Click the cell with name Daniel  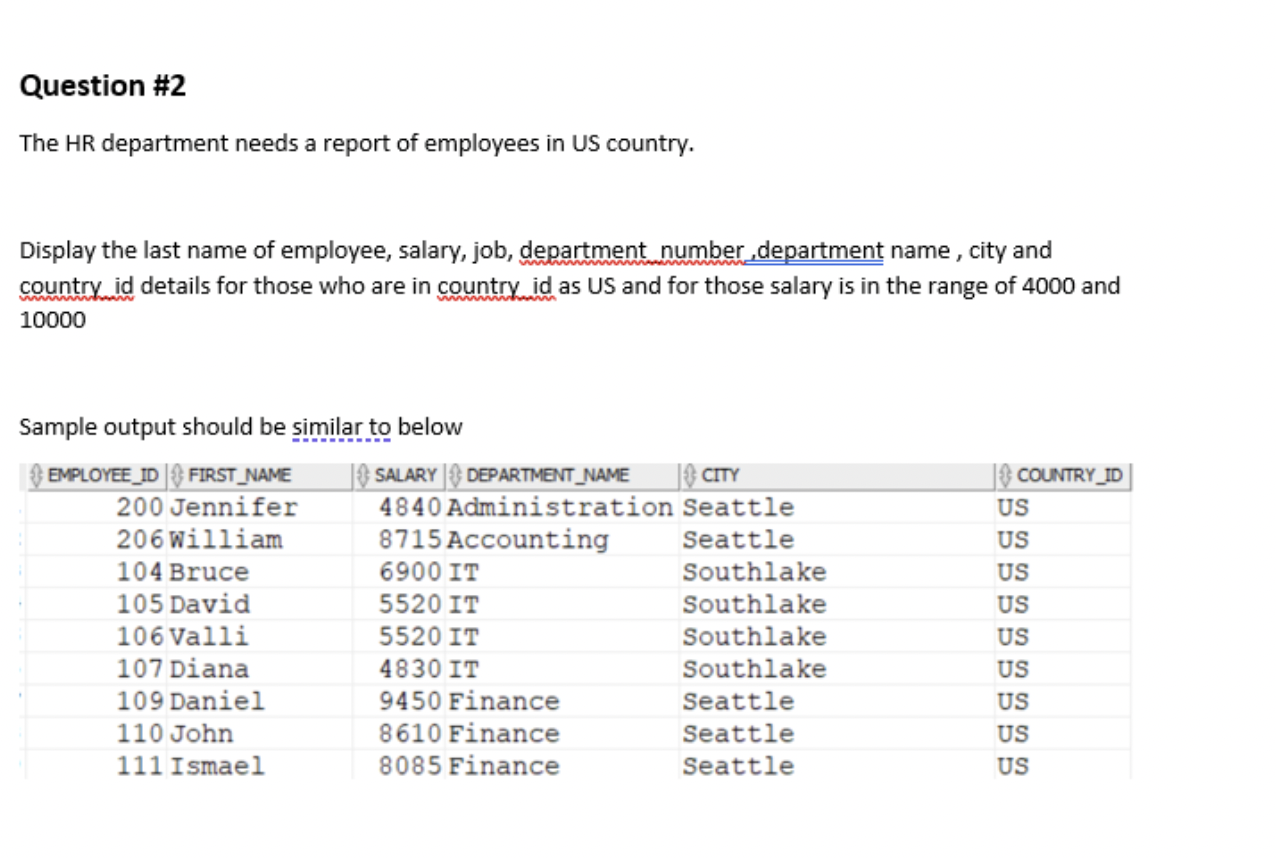pyautogui.click(x=217, y=701)
